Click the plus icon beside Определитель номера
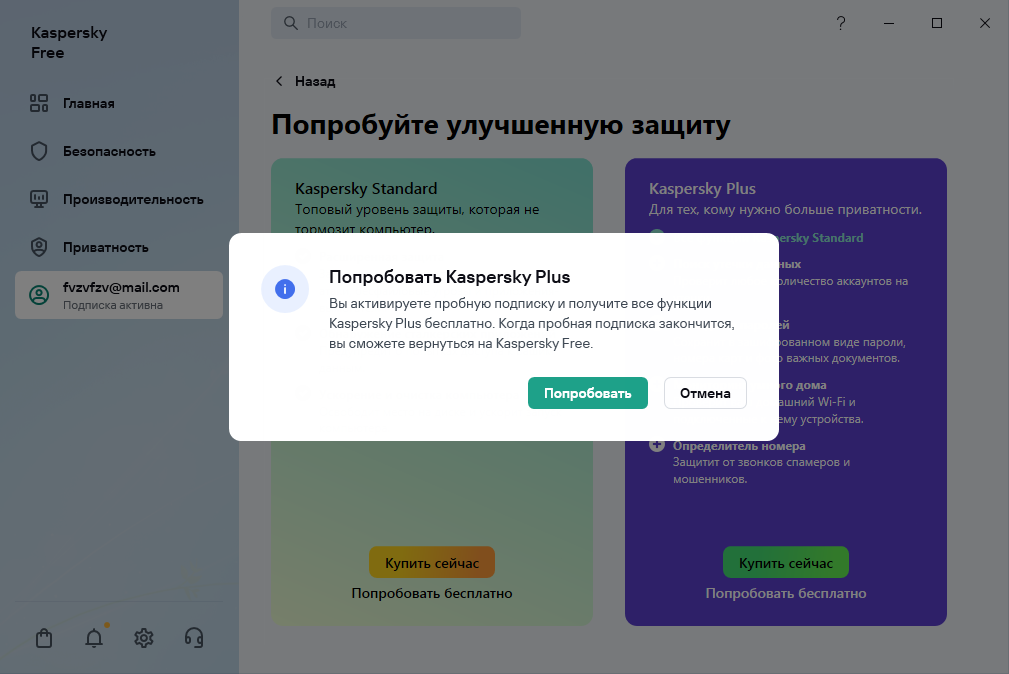1009x674 pixels. click(x=656, y=445)
